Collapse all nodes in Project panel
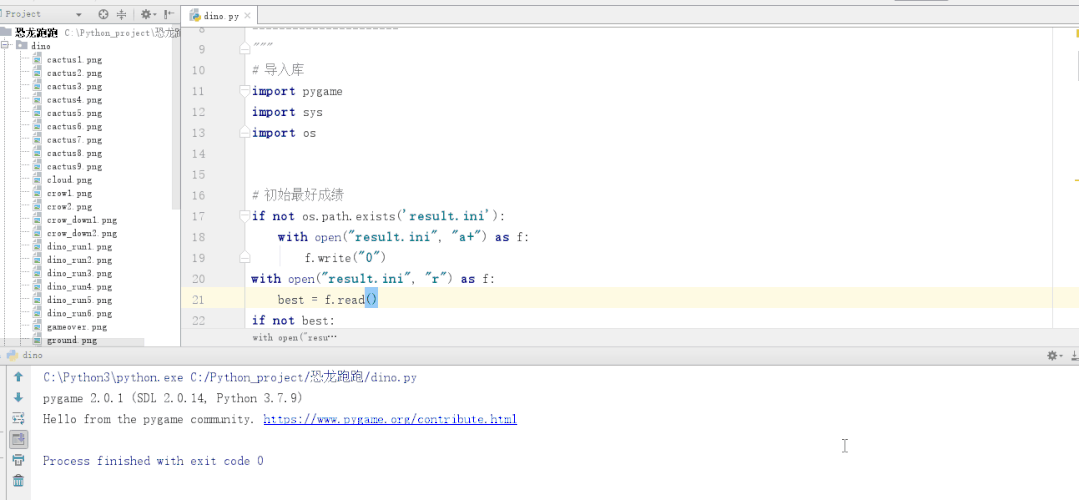The image size is (1079, 500). point(122,15)
